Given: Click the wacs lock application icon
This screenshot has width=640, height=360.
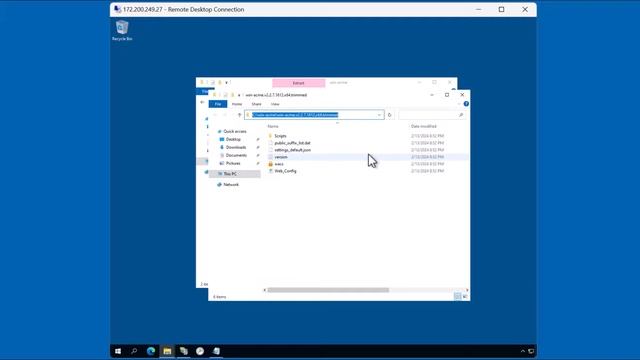Looking at the screenshot, I should [x=270, y=164].
